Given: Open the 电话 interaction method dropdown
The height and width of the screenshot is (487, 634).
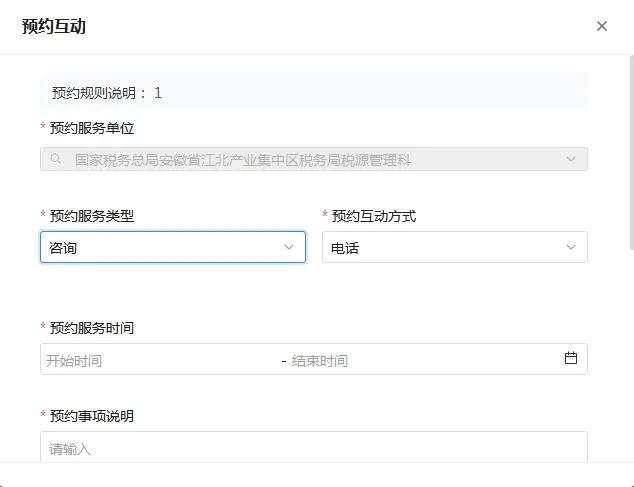Looking at the screenshot, I should pos(455,247).
